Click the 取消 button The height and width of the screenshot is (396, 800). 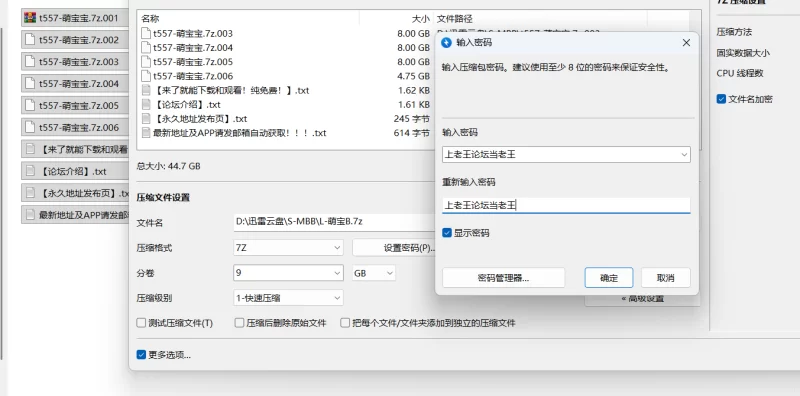666,278
